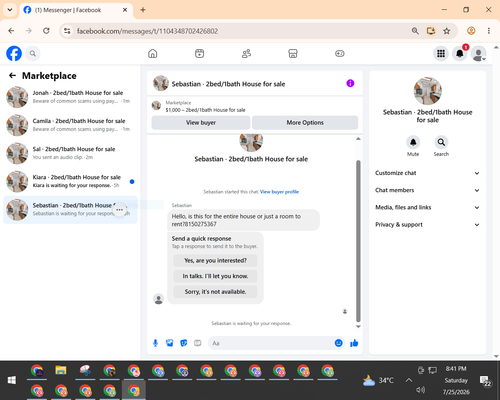This screenshot has height=400, width=500.
Task: Open File Explorer from the taskbar
Action: (61, 371)
